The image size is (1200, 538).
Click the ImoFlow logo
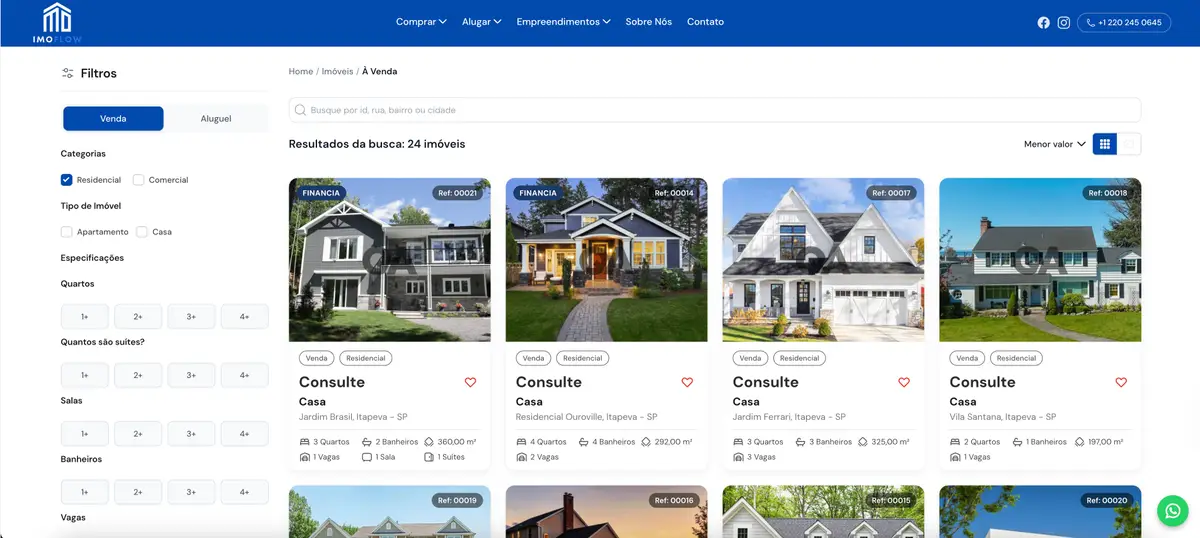[57, 22]
